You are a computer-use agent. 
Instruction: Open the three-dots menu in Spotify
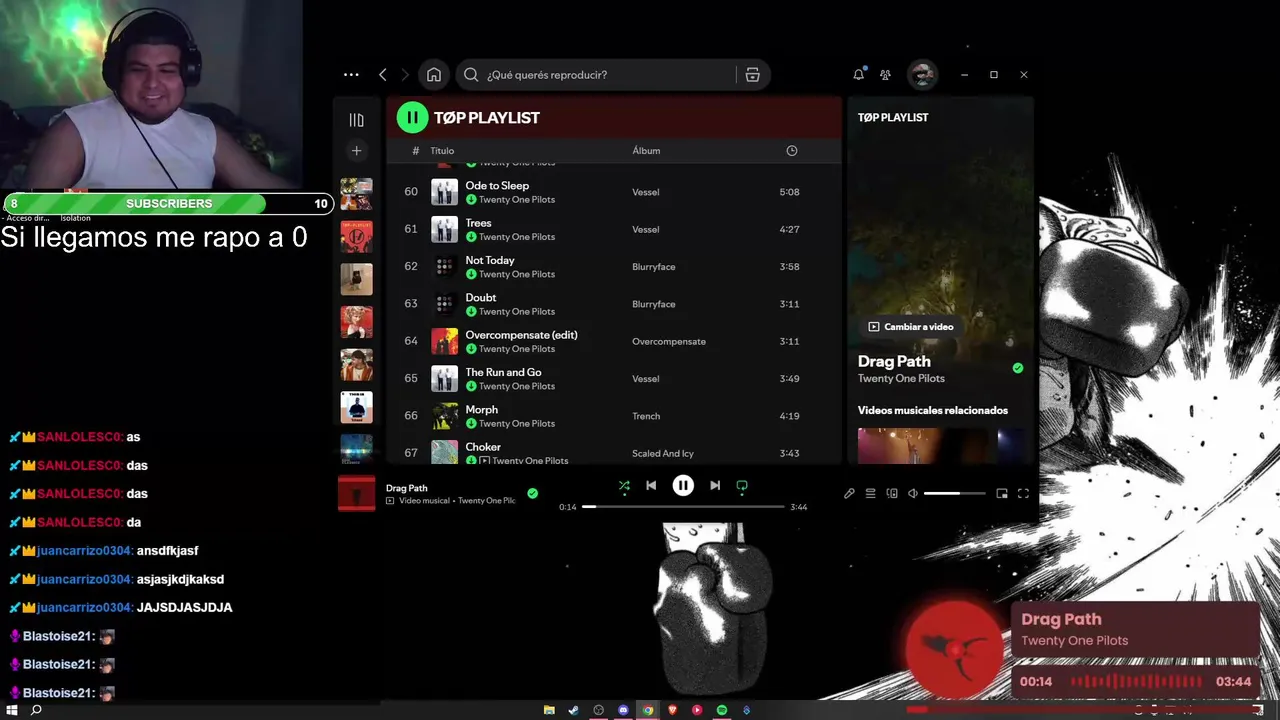tap(351, 75)
